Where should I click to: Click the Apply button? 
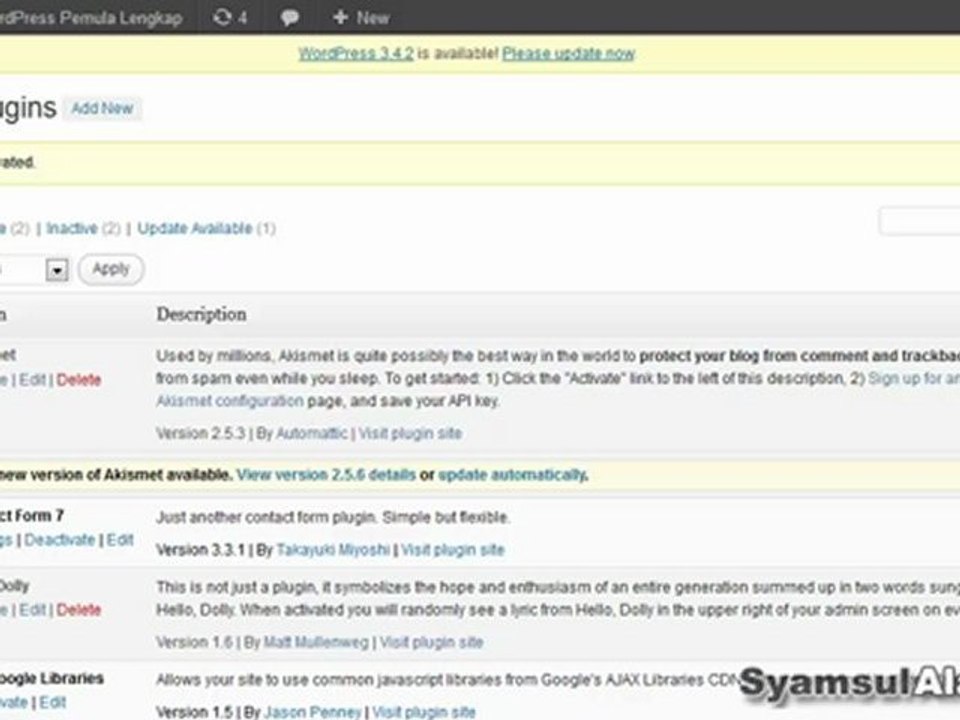click(x=111, y=269)
